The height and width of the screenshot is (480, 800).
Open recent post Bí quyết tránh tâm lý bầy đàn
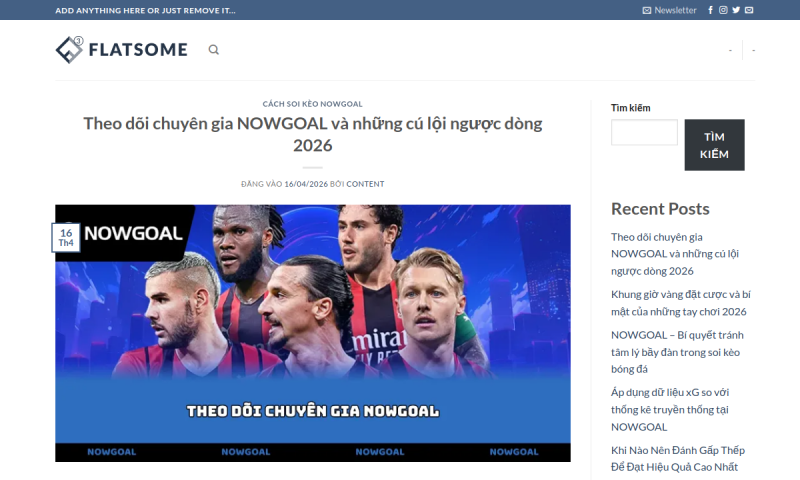point(678,352)
